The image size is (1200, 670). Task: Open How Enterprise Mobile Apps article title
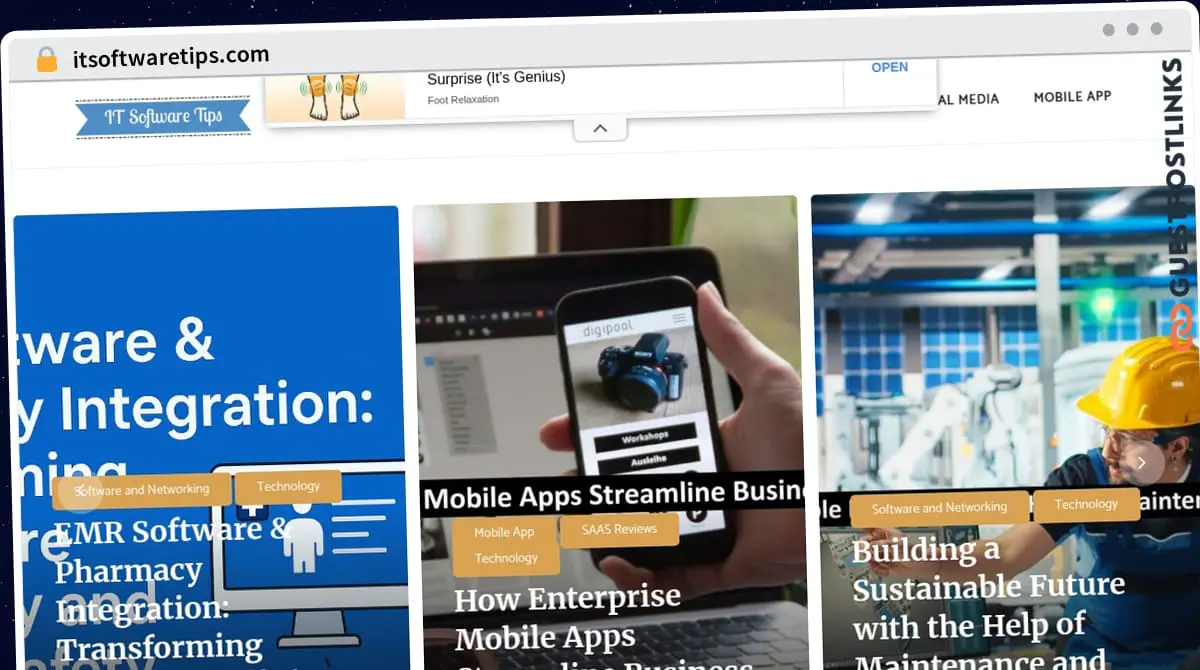pyautogui.click(x=567, y=620)
